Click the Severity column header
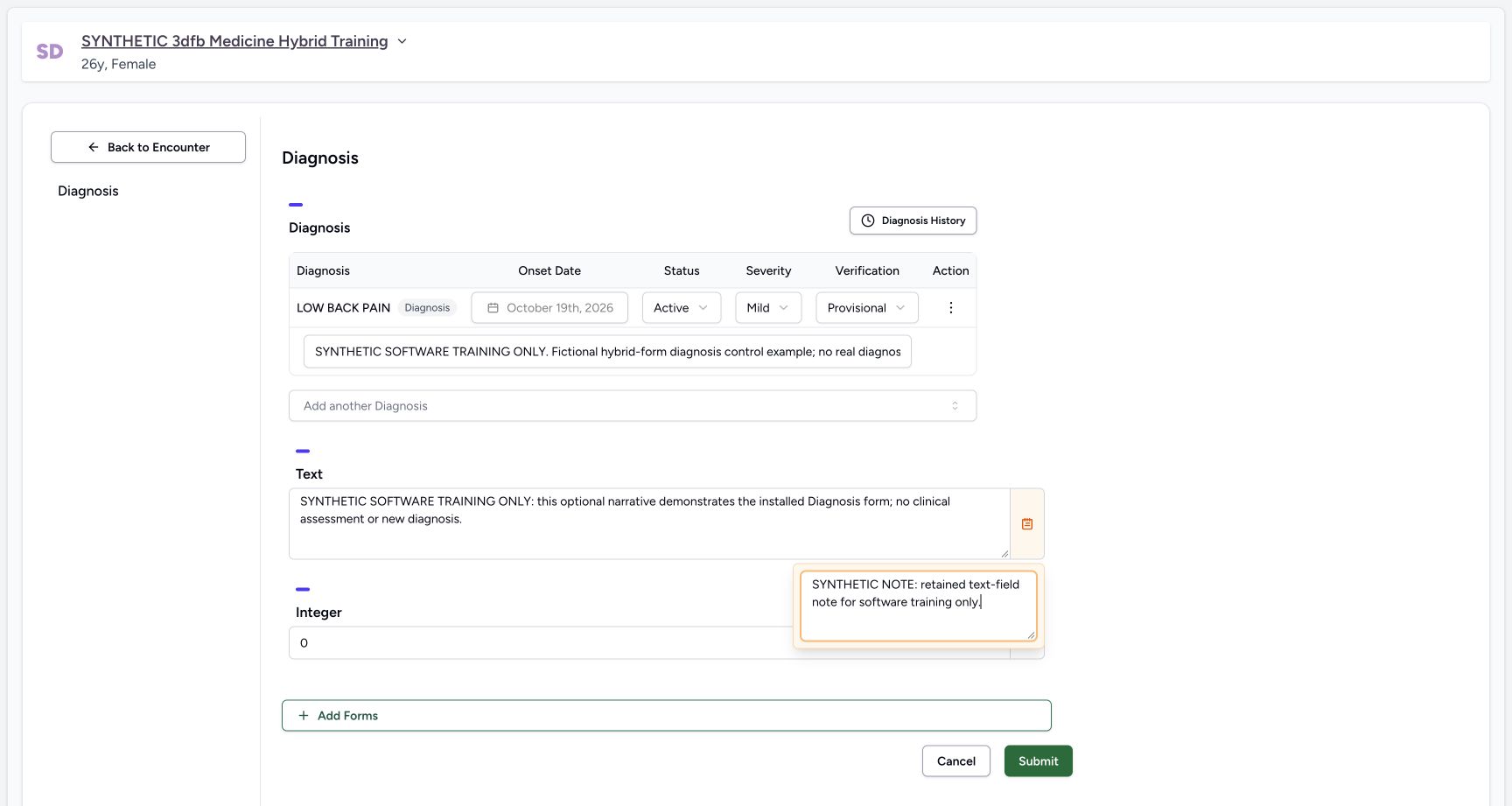This screenshot has height=806, width=1512. [768, 271]
